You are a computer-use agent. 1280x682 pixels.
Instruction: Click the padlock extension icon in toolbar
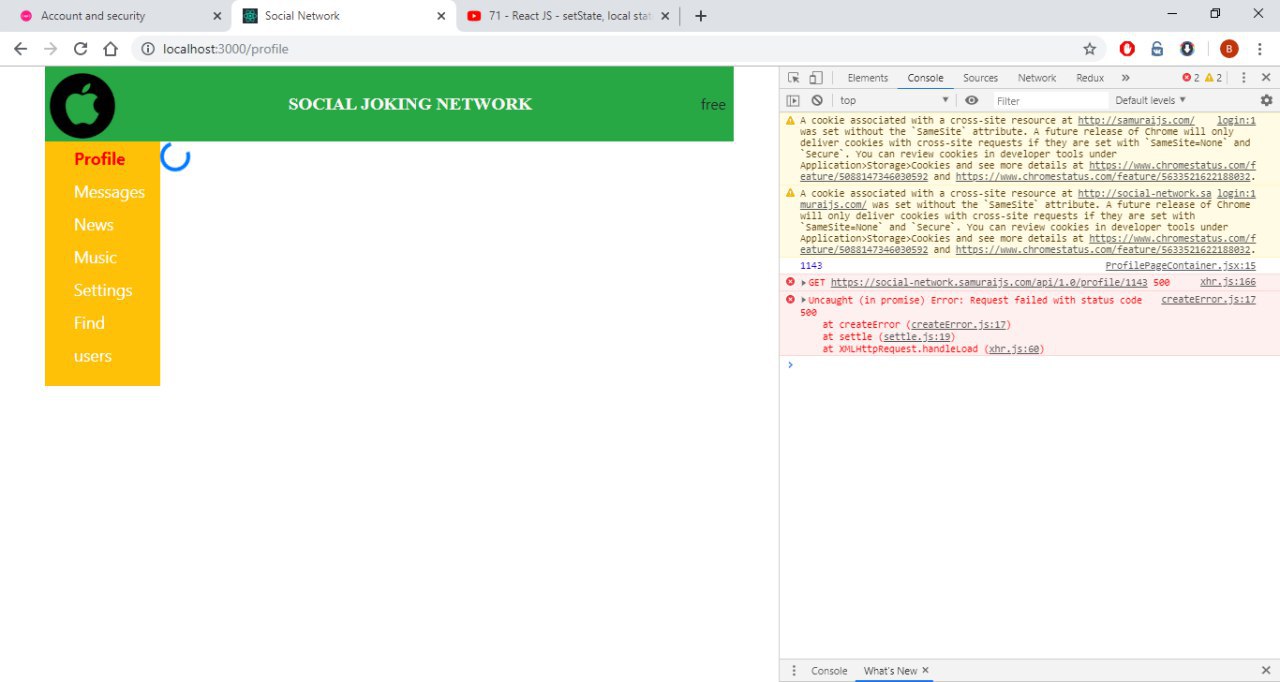1157,49
